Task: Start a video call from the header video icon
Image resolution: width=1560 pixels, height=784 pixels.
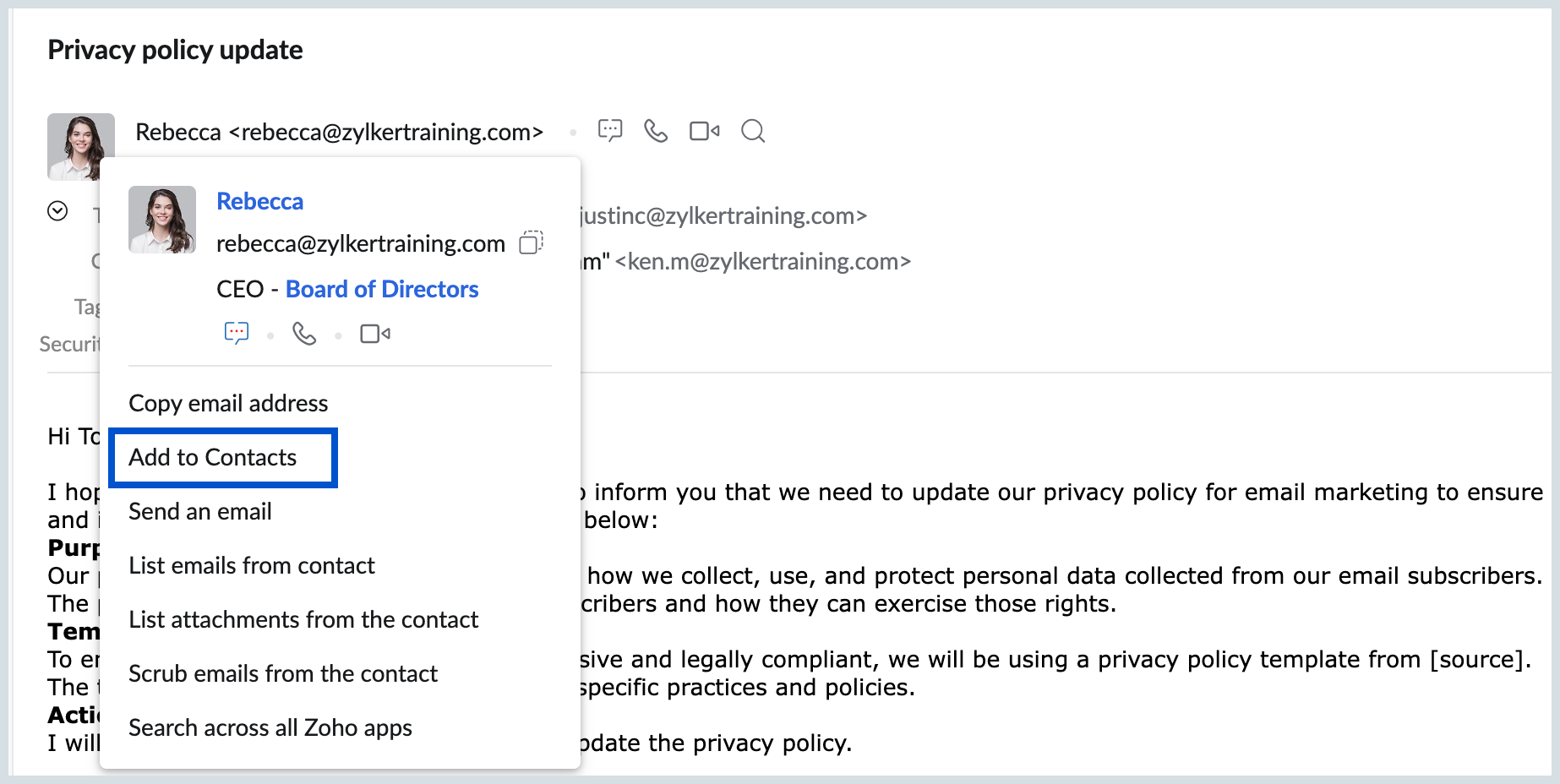Action: 703,131
